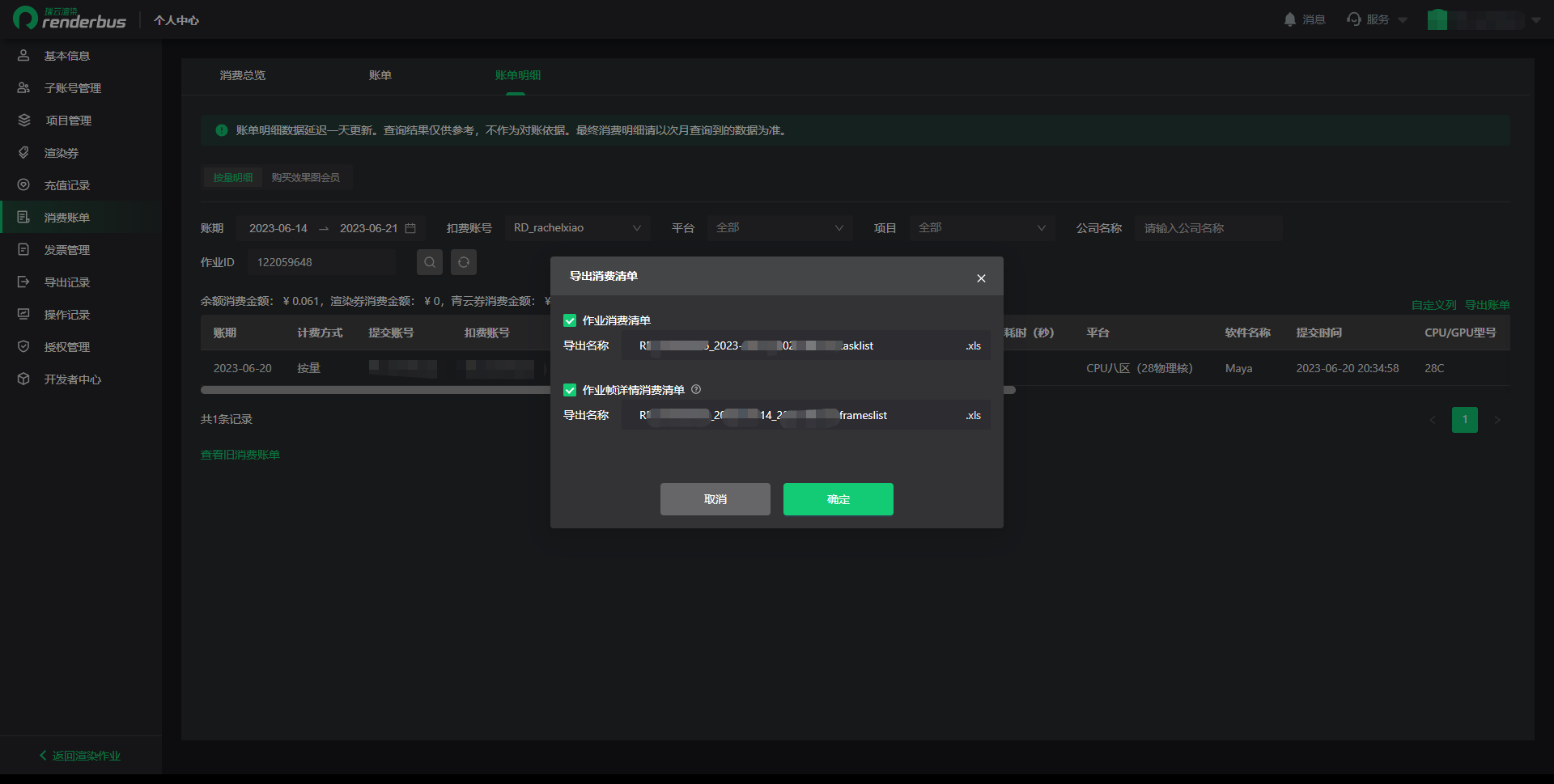The height and width of the screenshot is (784, 1554).
Task: Go to next page arrow
Action: coord(1497,420)
